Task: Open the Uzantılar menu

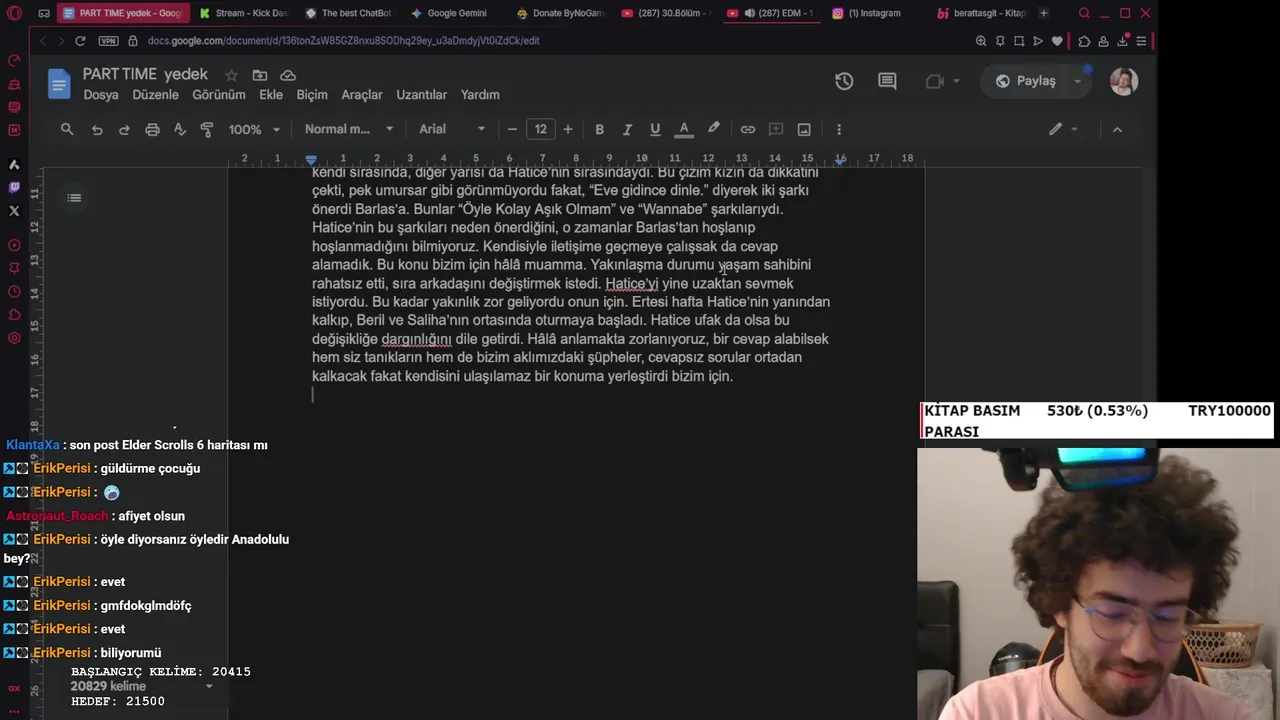Action: tap(421, 95)
